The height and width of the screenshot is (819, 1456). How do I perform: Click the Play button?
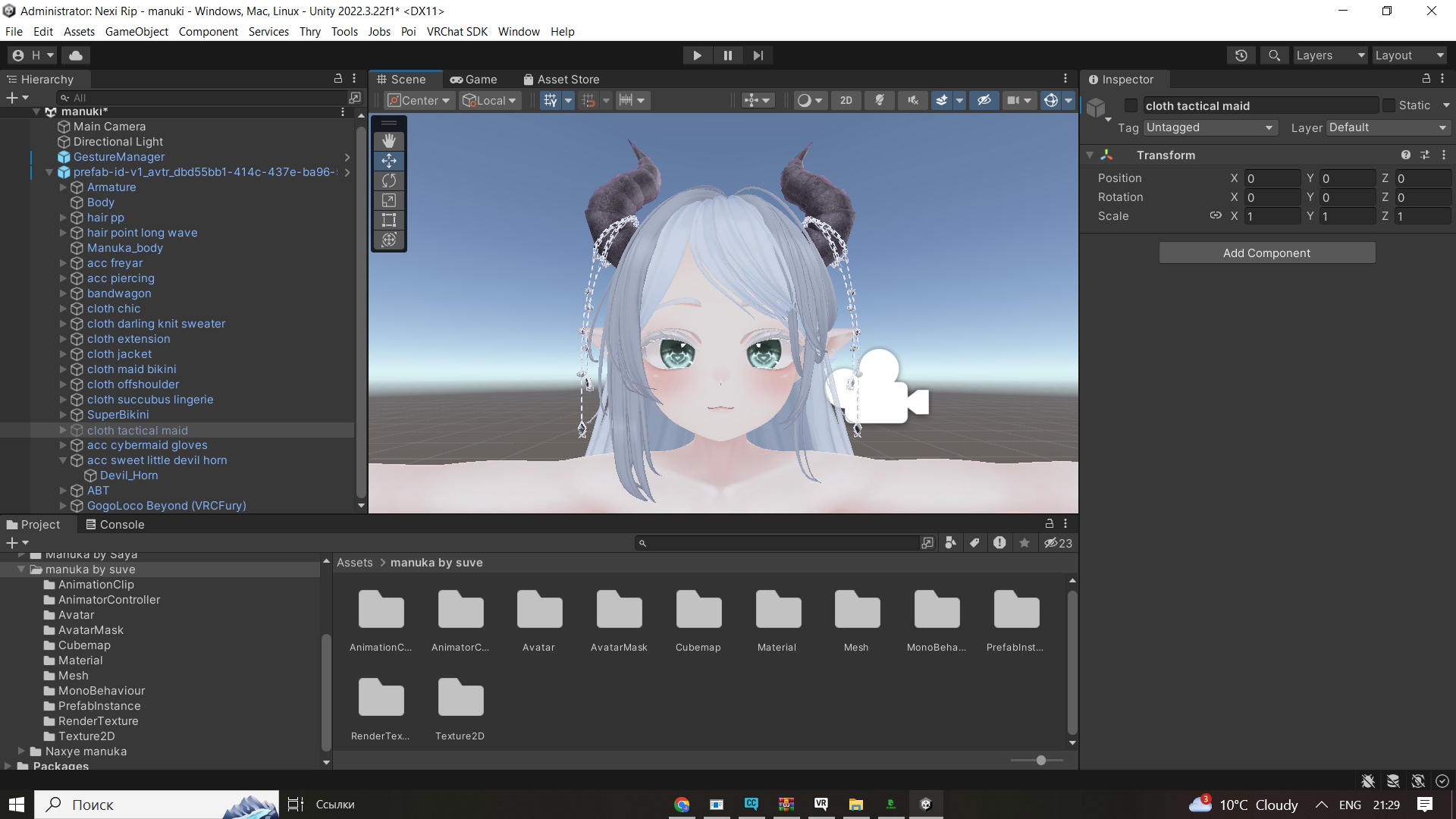point(697,55)
